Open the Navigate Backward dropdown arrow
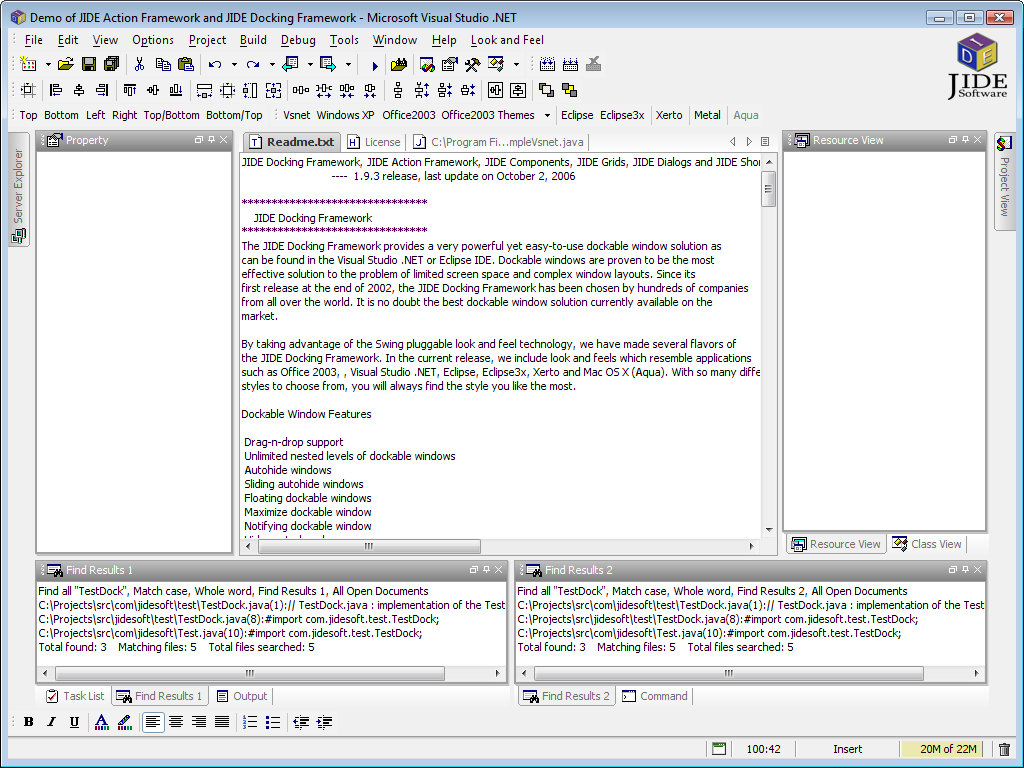The height and width of the screenshot is (768, 1024). [x=310, y=65]
